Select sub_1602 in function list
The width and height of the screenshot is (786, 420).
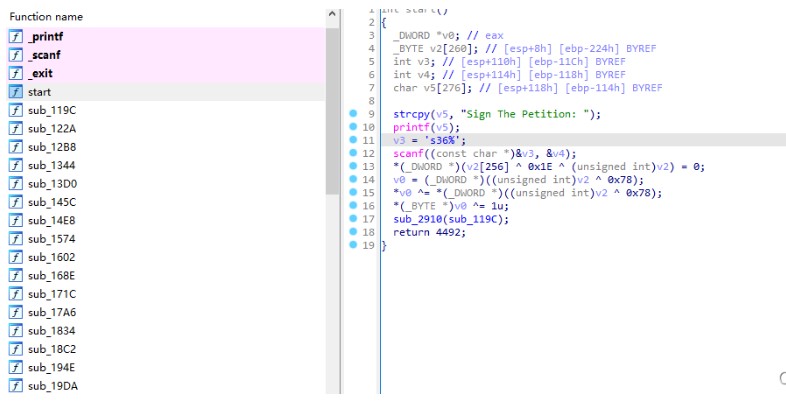[x=166, y=257]
